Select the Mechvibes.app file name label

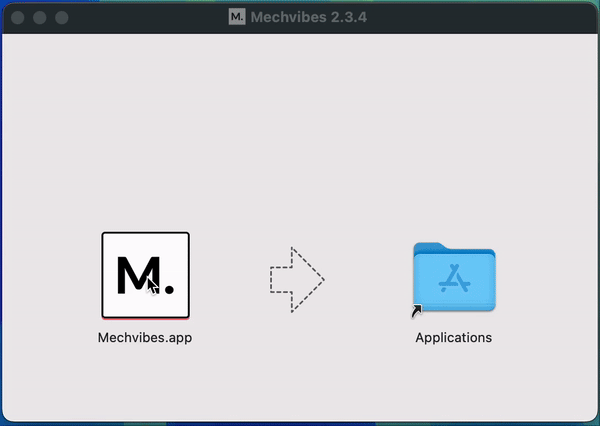(x=145, y=338)
